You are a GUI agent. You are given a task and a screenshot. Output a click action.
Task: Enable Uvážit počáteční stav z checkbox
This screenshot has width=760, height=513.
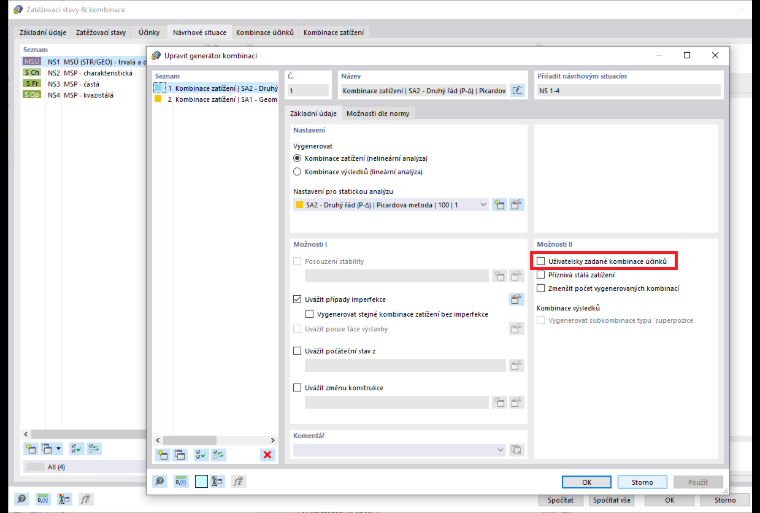[x=297, y=351]
